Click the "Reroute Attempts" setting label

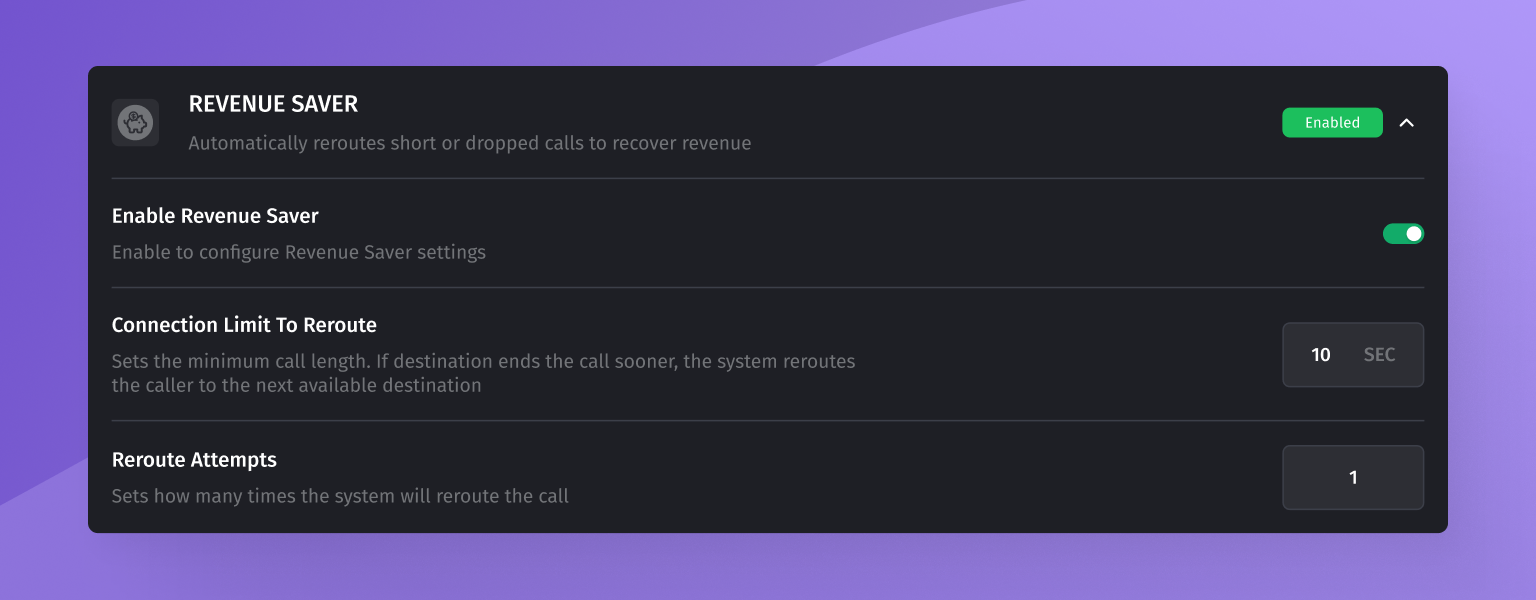coord(194,460)
